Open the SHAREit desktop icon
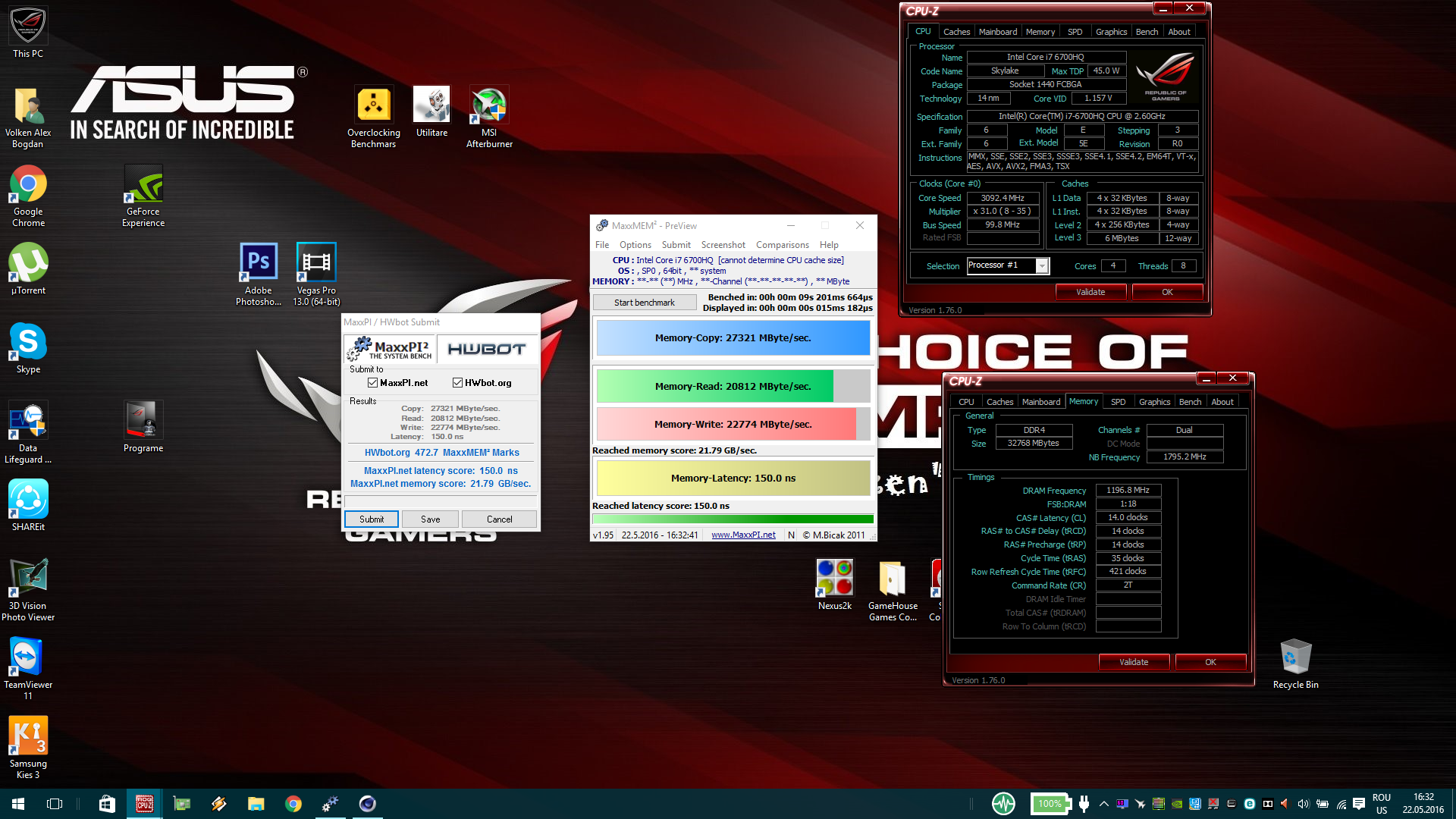Screen dimensions: 1456x819 pyautogui.click(x=28, y=506)
